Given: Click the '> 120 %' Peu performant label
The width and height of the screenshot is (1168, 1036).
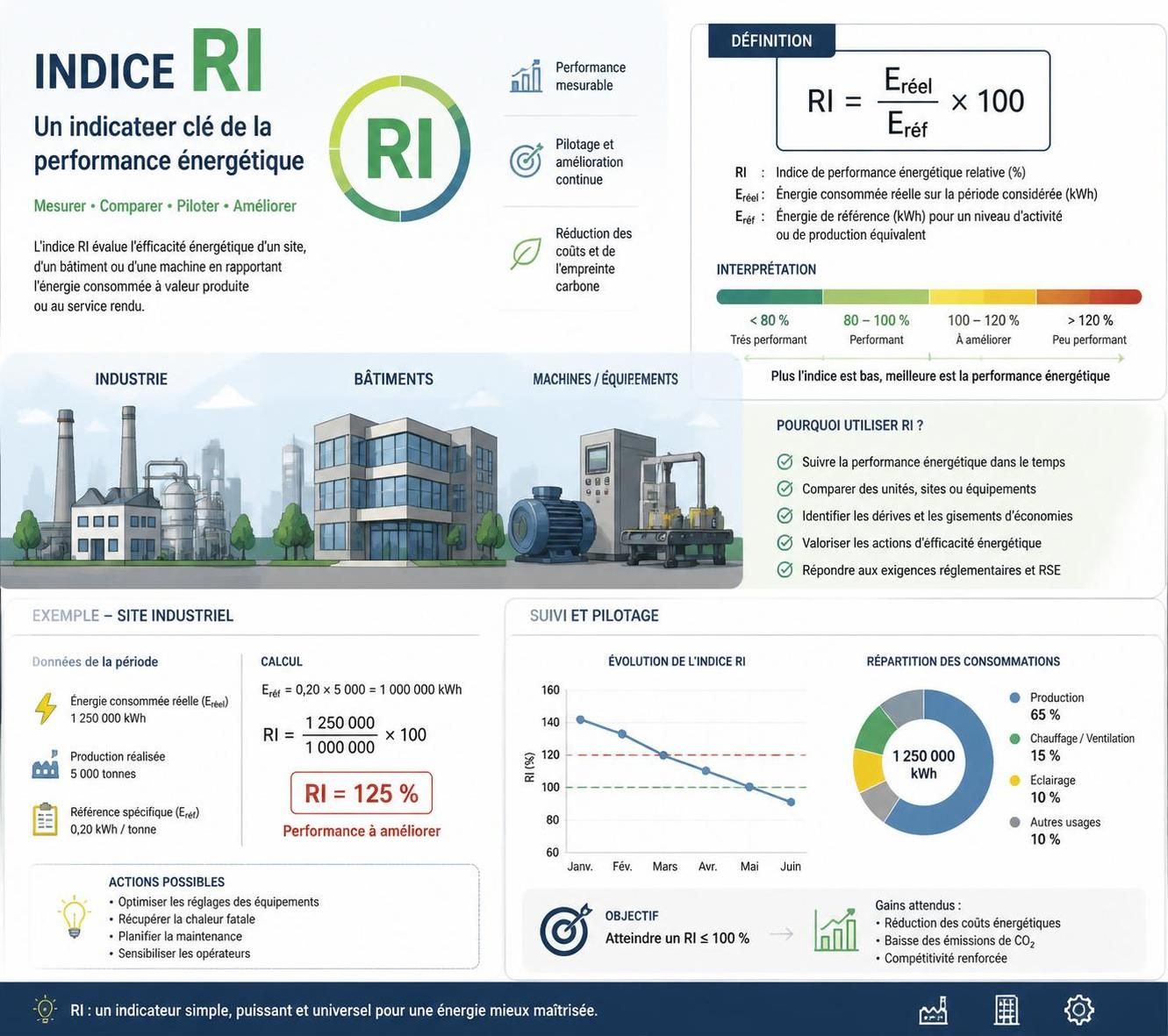Looking at the screenshot, I should tap(1089, 329).
